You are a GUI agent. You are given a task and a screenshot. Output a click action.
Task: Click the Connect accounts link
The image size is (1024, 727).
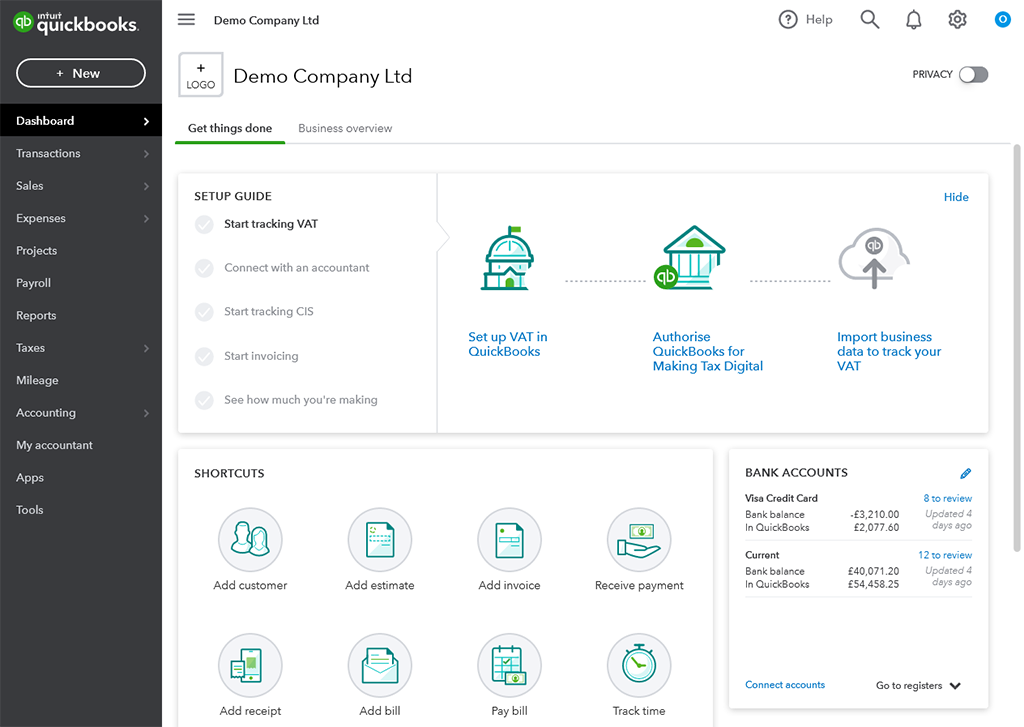tap(785, 685)
